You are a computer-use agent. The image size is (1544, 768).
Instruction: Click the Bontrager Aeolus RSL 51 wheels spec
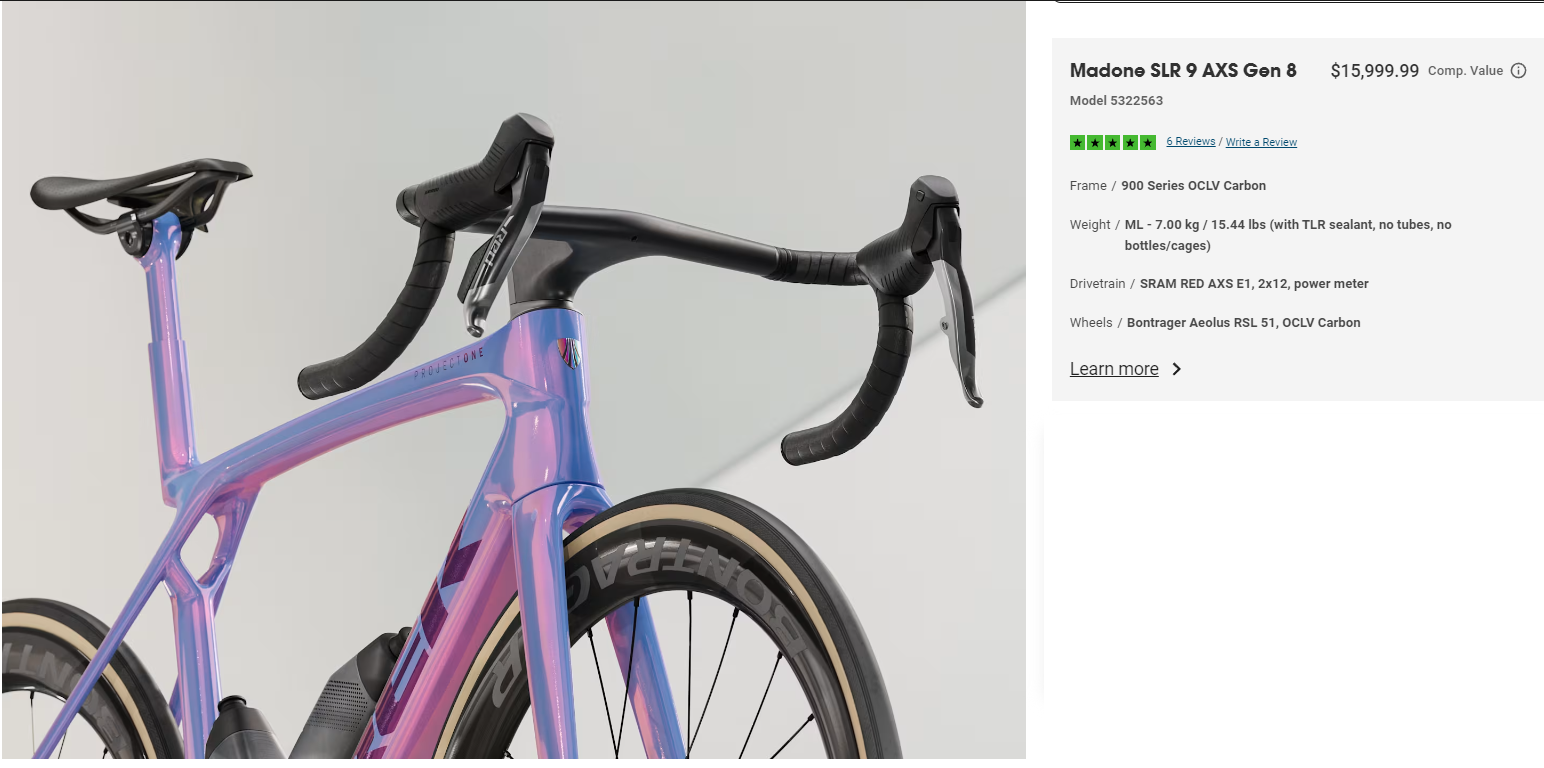(1243, 323)
